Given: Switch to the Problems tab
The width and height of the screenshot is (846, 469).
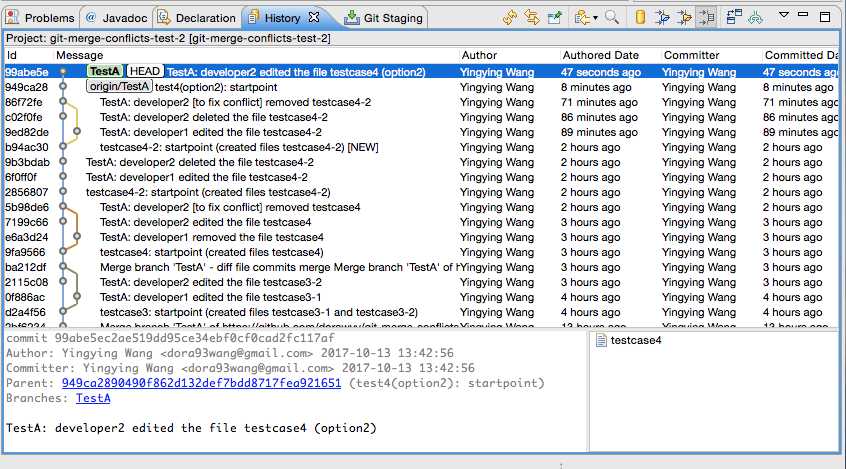Looking at the screenshot, I should tap(40, 18).
